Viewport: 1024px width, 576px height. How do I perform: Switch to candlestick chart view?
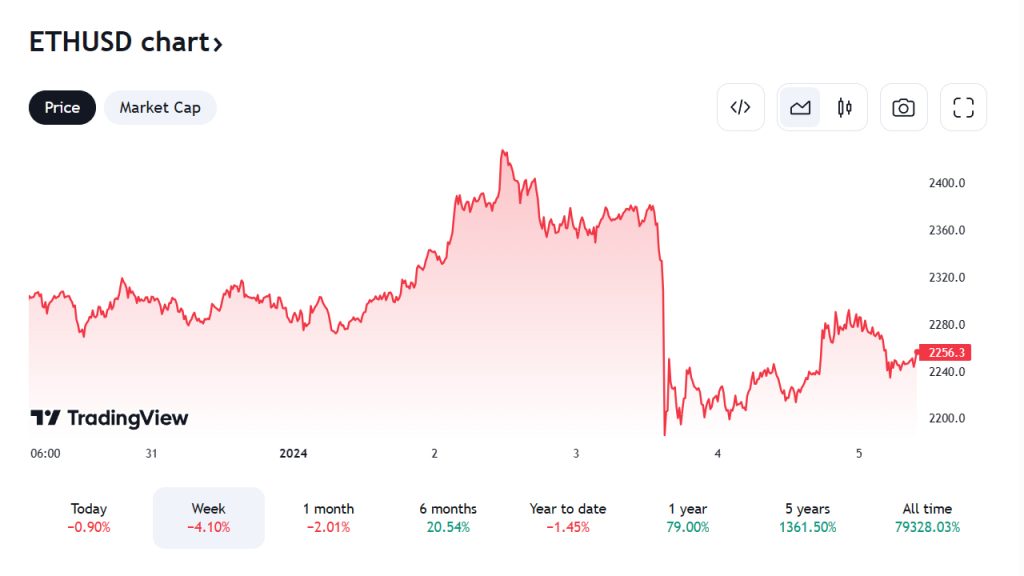point(845,108)
